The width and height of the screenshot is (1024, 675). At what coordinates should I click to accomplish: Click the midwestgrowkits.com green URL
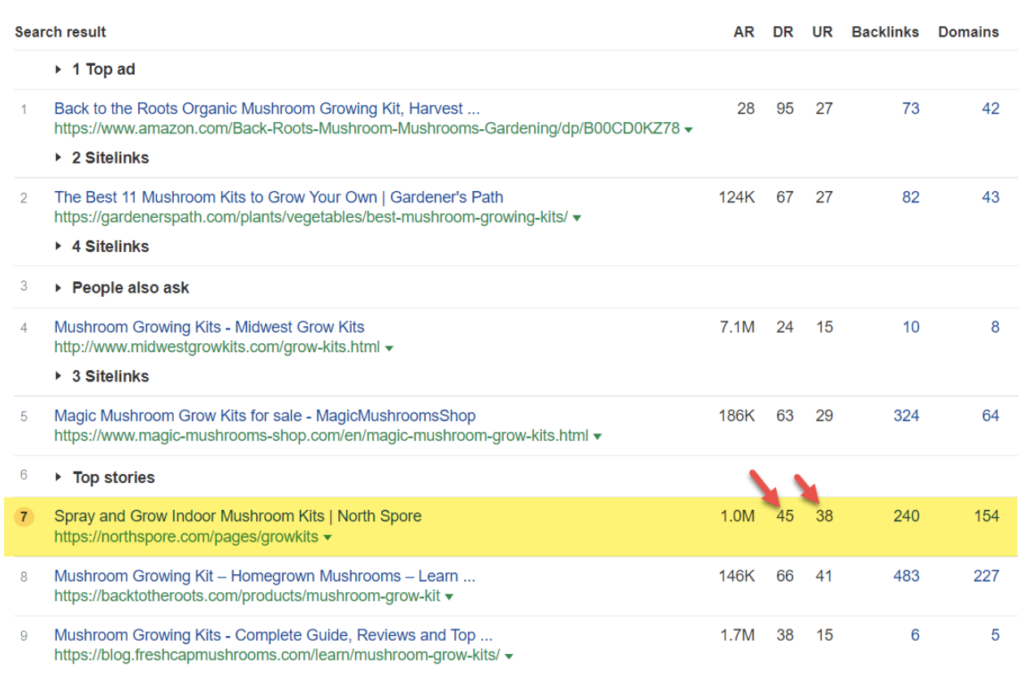(x=217, y=347)
